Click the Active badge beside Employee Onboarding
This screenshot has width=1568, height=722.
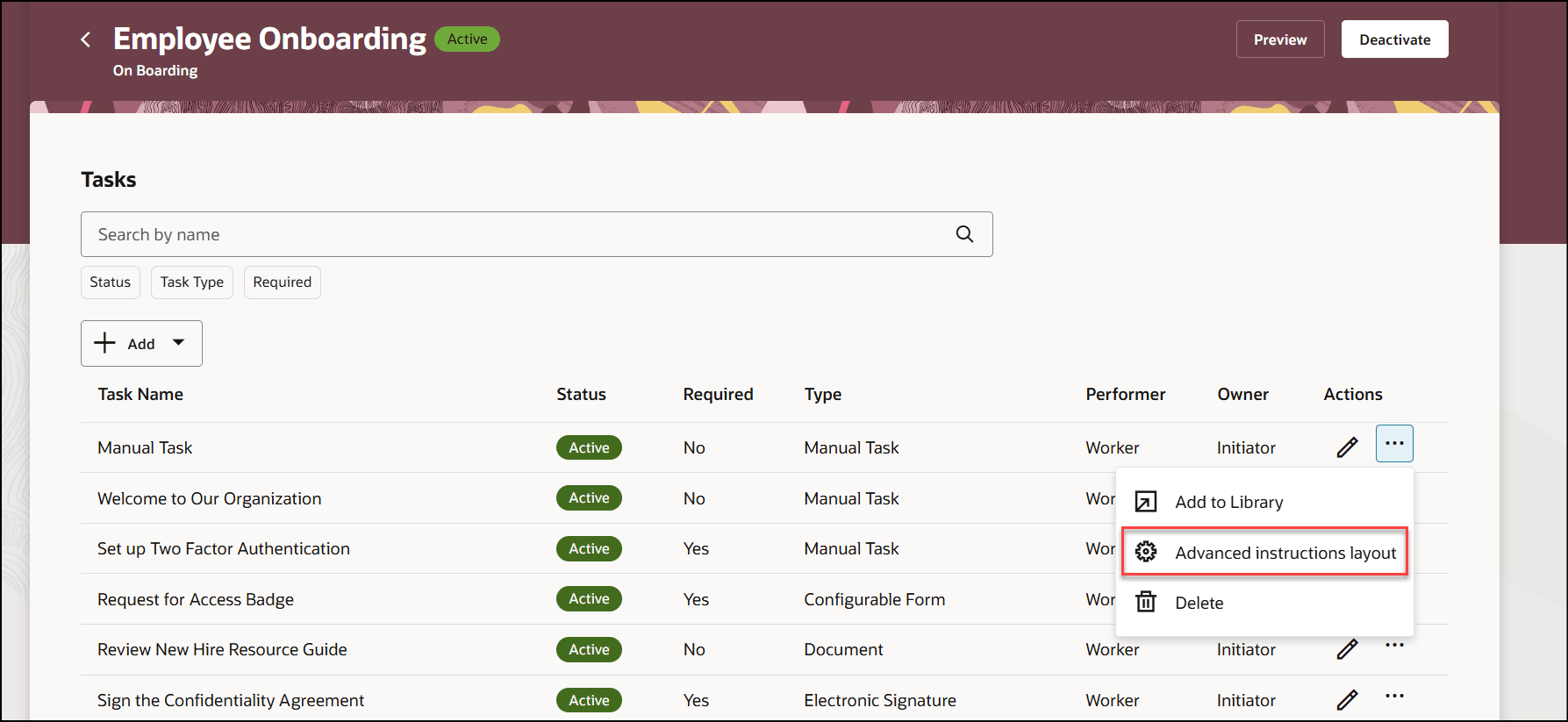click(467, 39)
